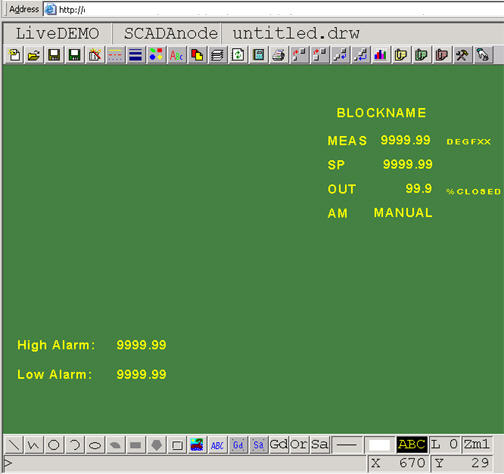Click the blue ABC text tool
This screenshot has height=474, width=504.
pos(217,445)
